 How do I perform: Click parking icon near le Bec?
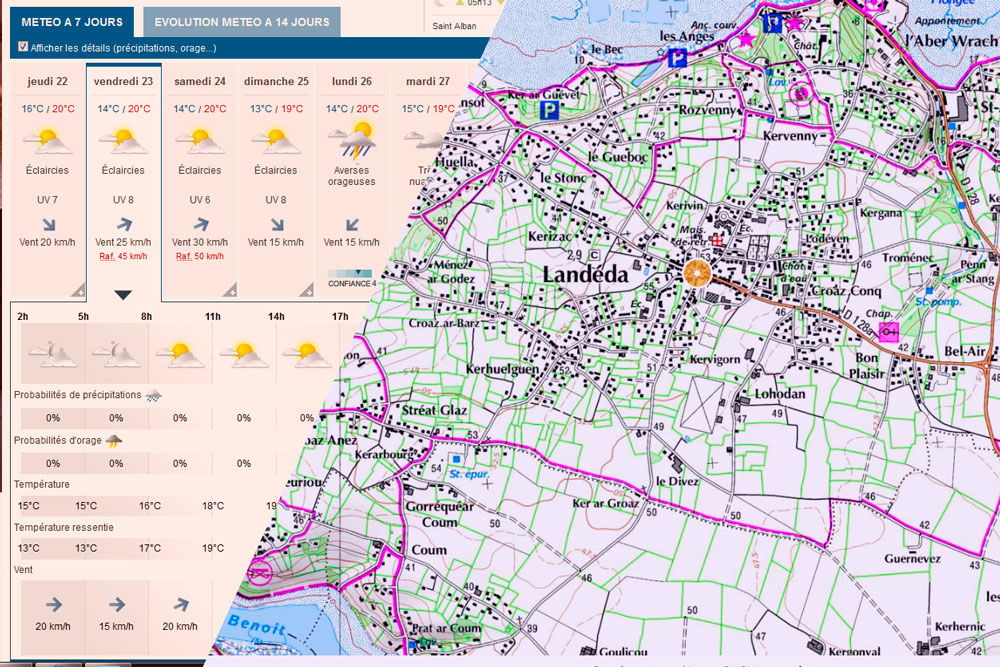pos(677,59)
